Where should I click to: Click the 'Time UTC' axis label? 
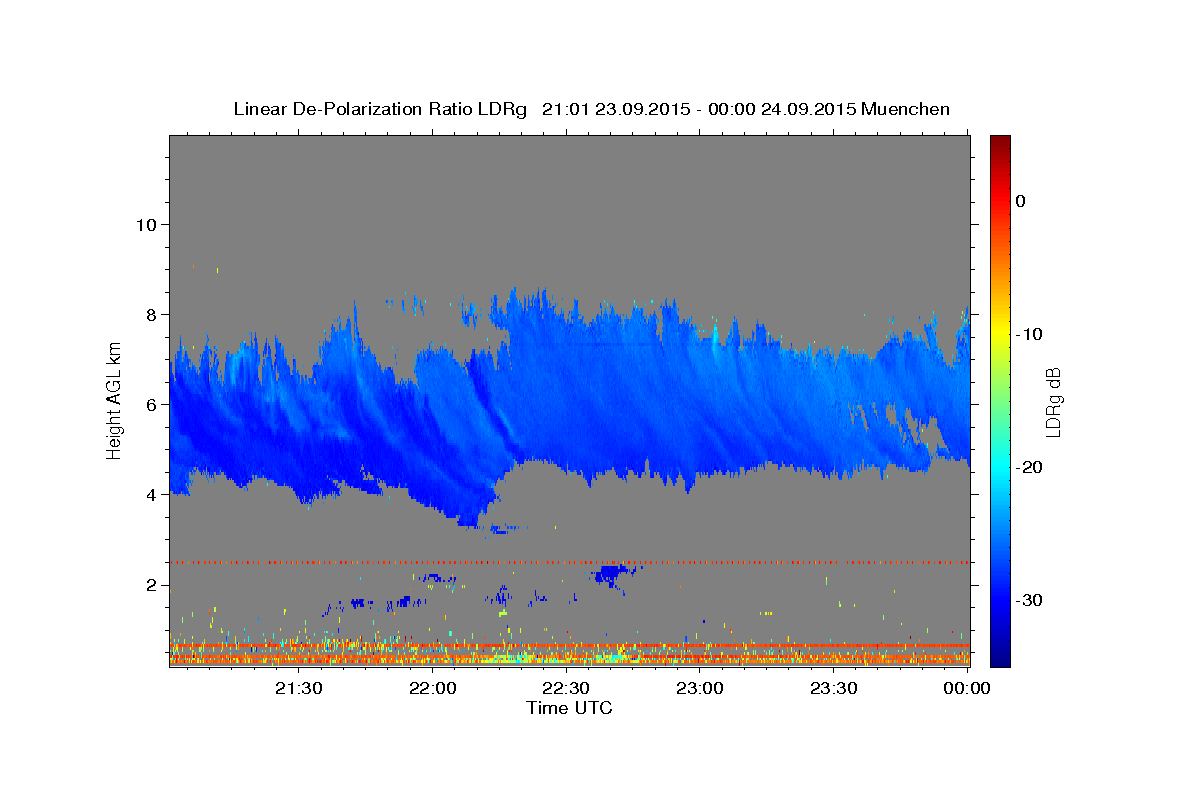(569, 708)
